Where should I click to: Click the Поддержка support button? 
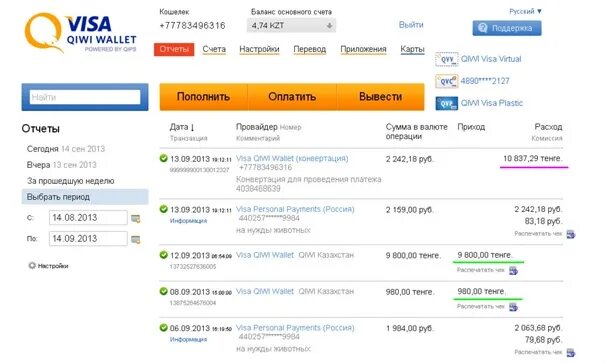click(507, 28)
